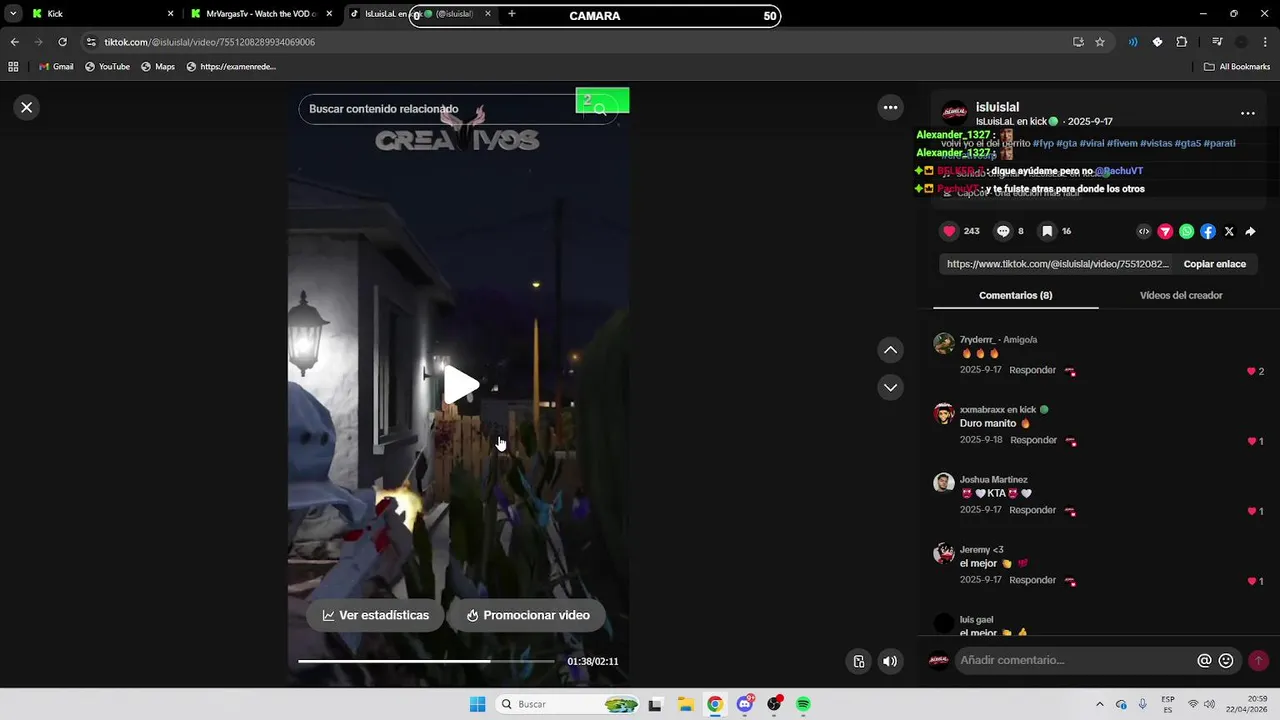Toggle the floating player icon
The image size is (1280, 720).
858,661
